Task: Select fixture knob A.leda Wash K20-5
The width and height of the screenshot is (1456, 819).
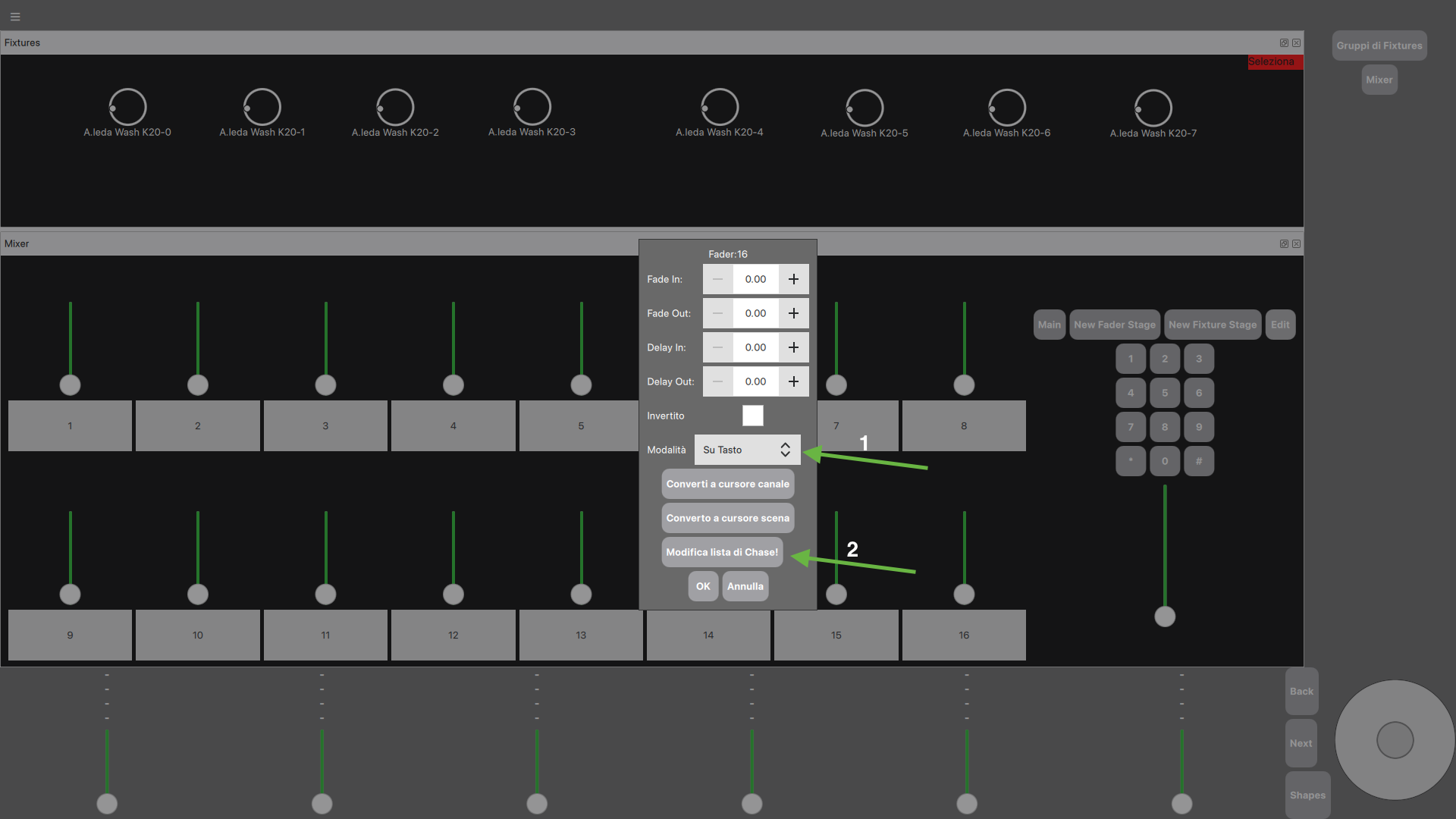Action: [864, 108]
